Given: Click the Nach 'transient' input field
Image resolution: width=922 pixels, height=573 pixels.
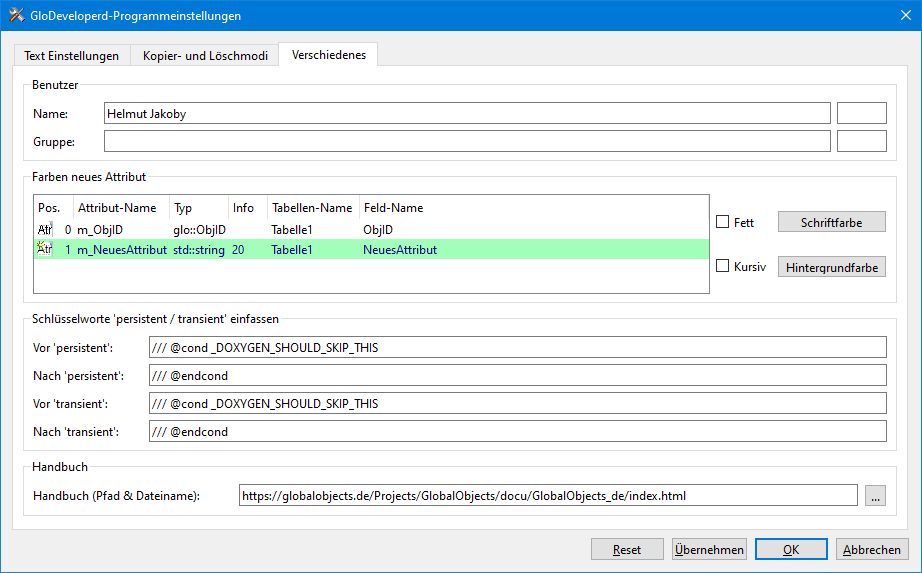Looking at the screenshot, I should point(517,431).
